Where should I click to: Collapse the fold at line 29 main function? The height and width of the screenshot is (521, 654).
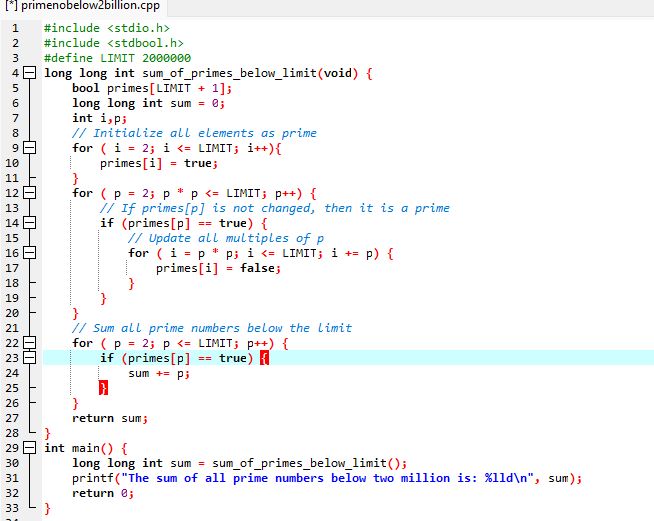click(29, 448)
